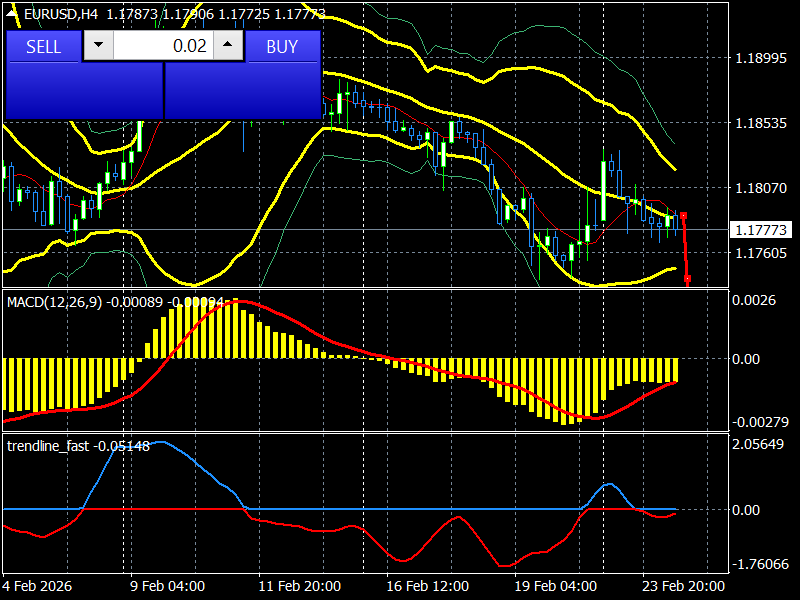Click the 2.05649 trendline scale value
This screenshot has height=600, width=800.
758,444
